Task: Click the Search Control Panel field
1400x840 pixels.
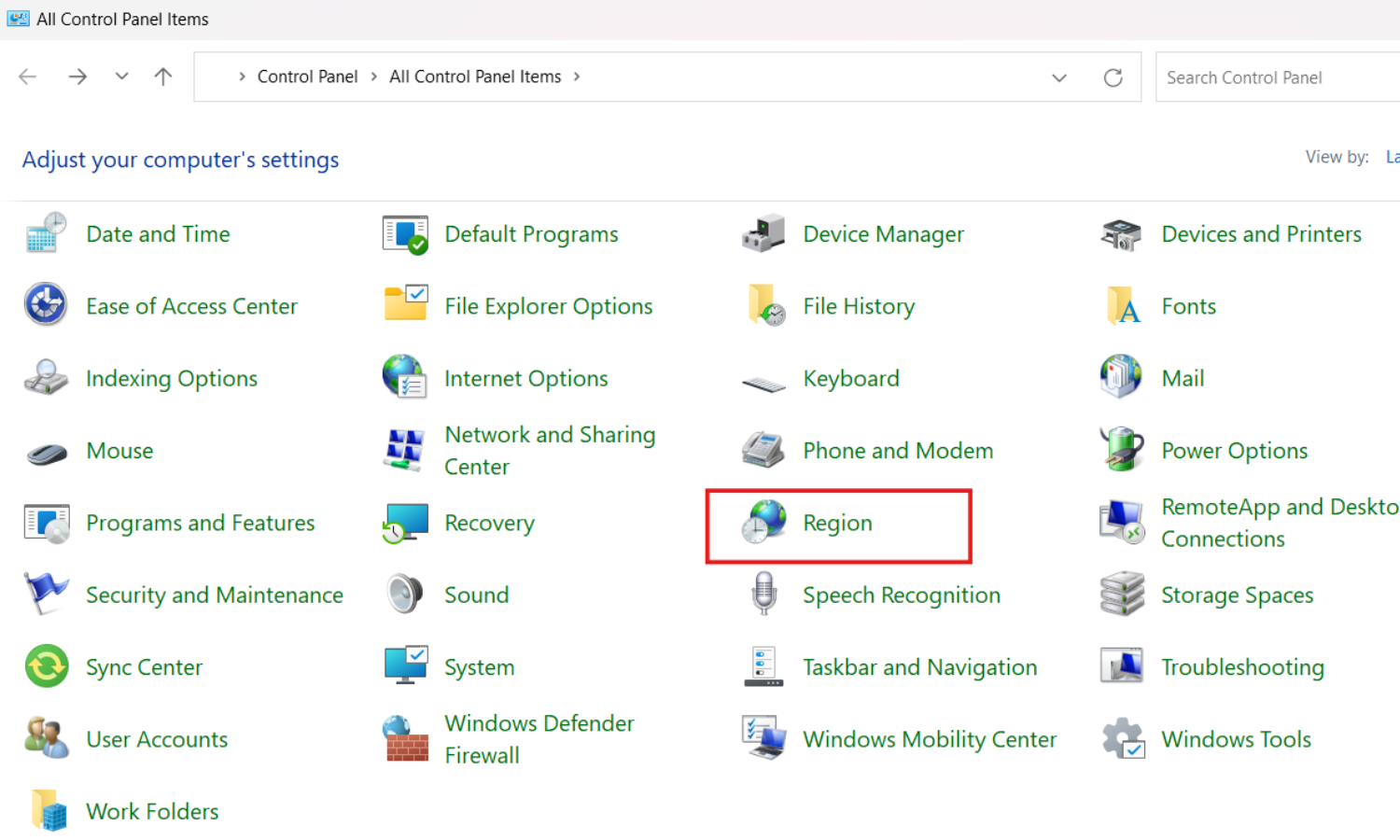Action: (1275, 77)
